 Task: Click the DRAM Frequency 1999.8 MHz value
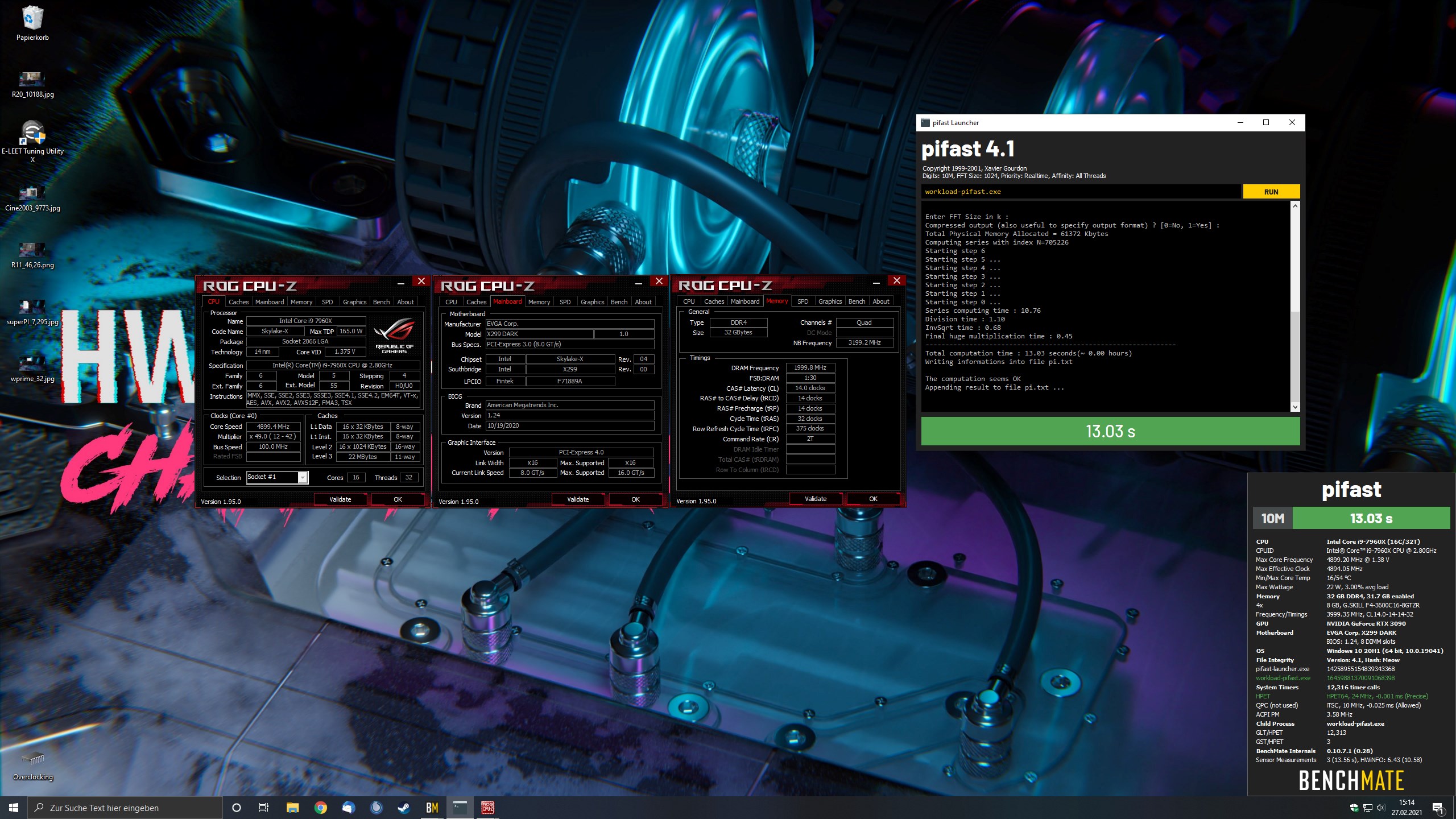click(810, 368)
